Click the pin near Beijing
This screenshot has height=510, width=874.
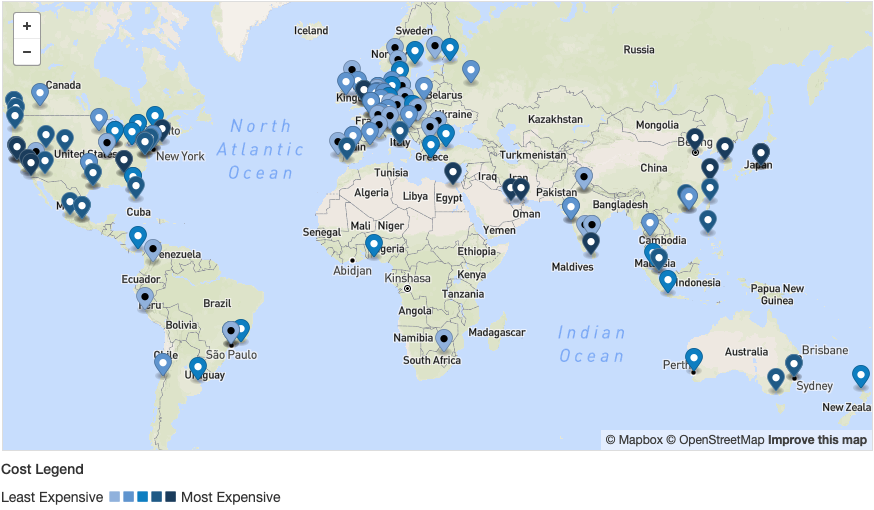point(695,138)
